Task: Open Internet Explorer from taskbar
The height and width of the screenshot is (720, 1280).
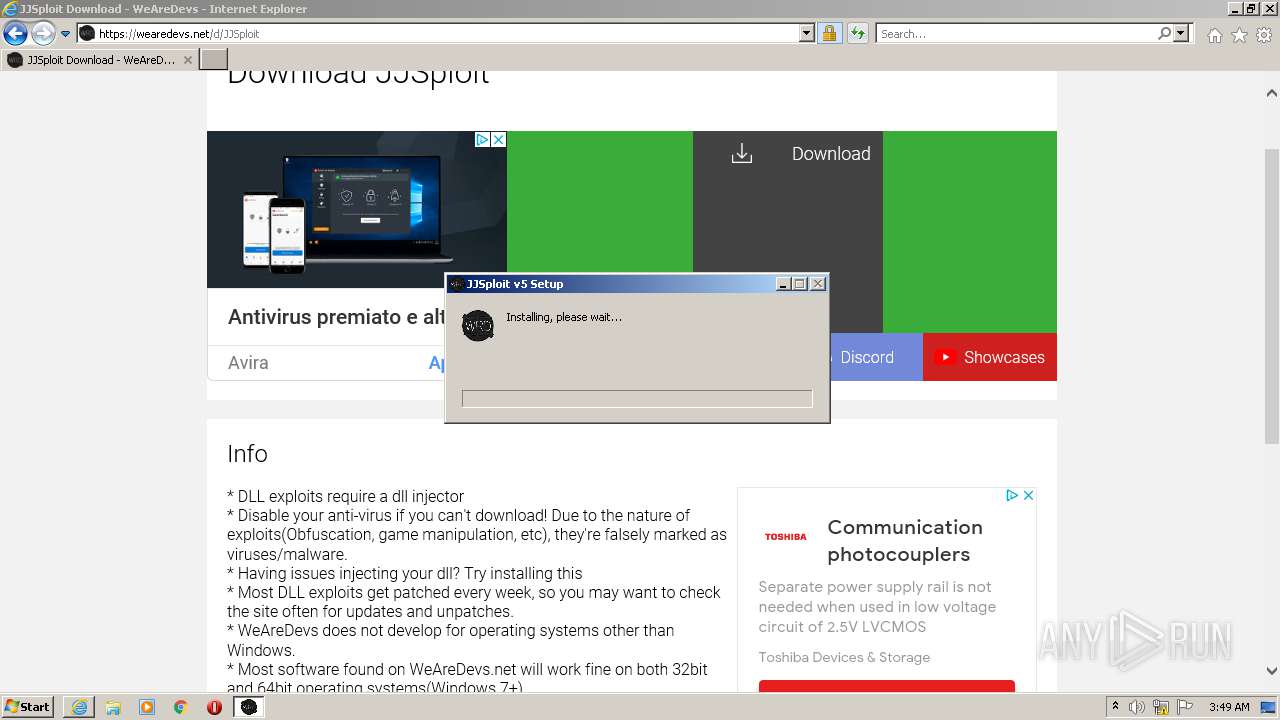Action: coord(79,707)
